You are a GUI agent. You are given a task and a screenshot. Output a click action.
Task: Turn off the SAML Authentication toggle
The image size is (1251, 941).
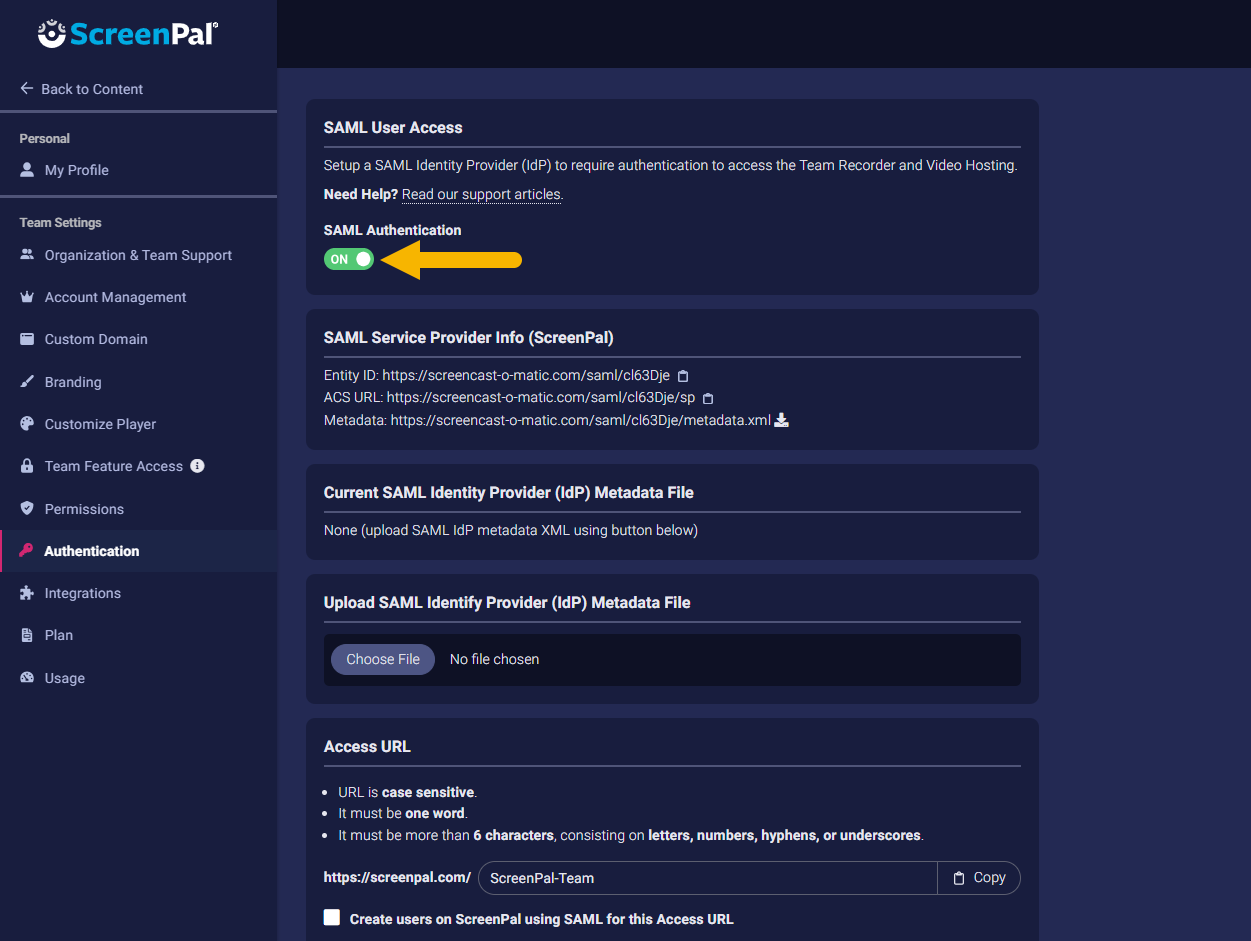tap(349, 259)
